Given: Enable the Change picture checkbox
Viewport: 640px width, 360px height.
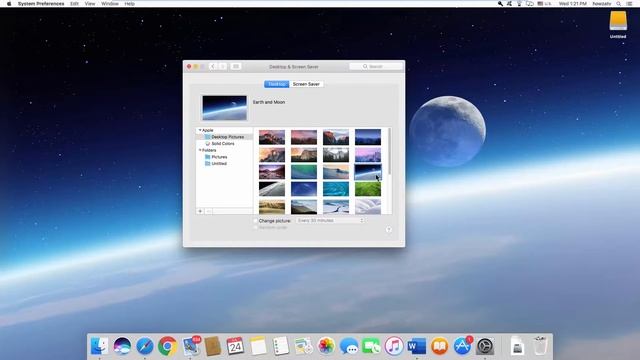Looking at the screenshot, I should click(256, 221).
